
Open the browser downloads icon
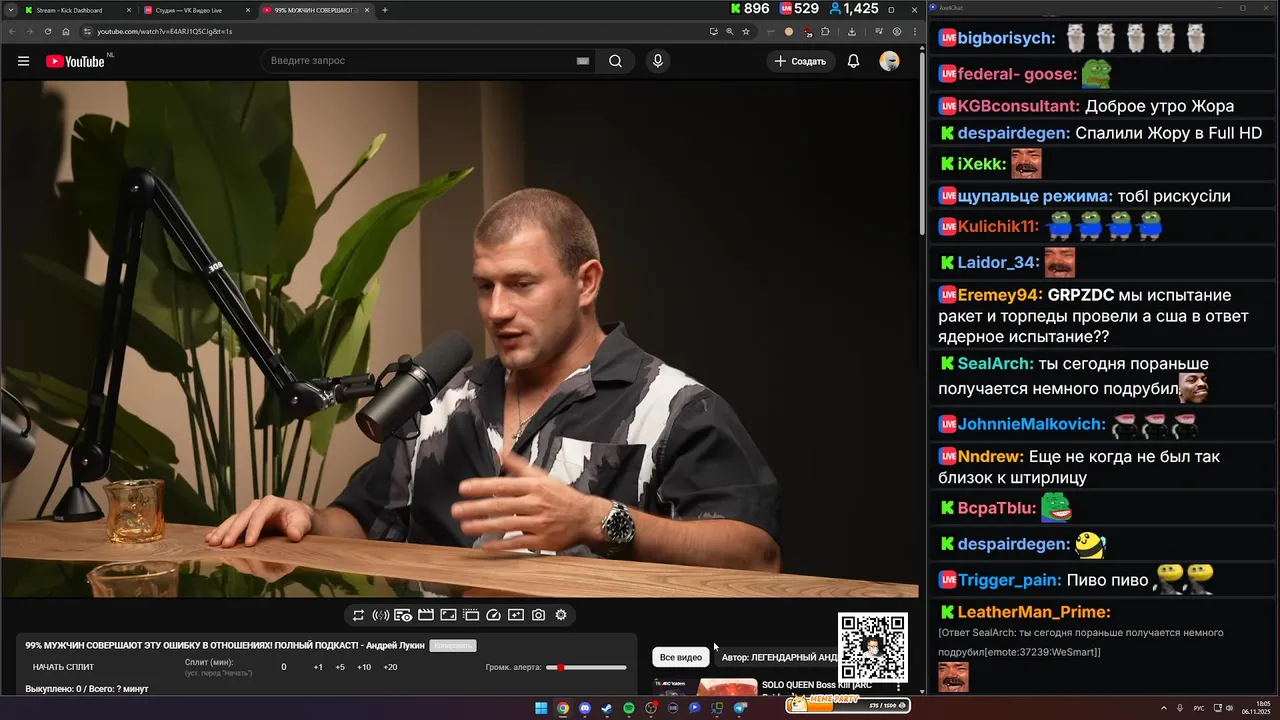[851, 31]
